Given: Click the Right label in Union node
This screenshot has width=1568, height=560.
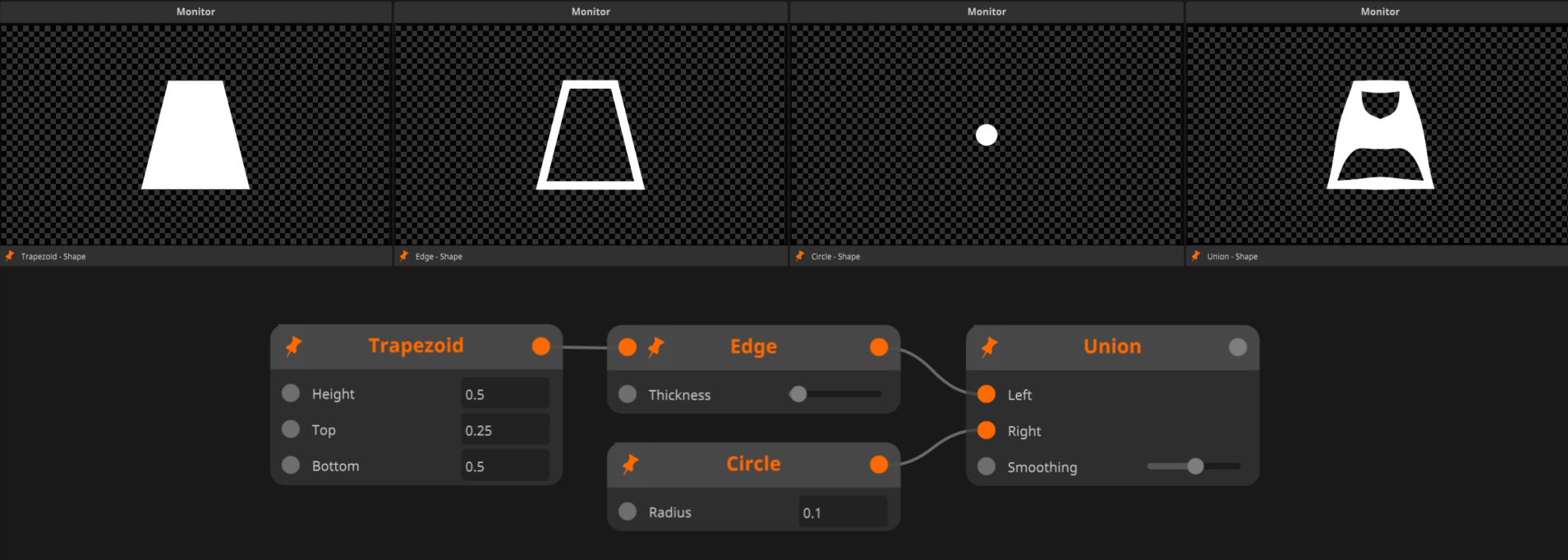Looking at the screenshot, I should [x=1024, y=431].
